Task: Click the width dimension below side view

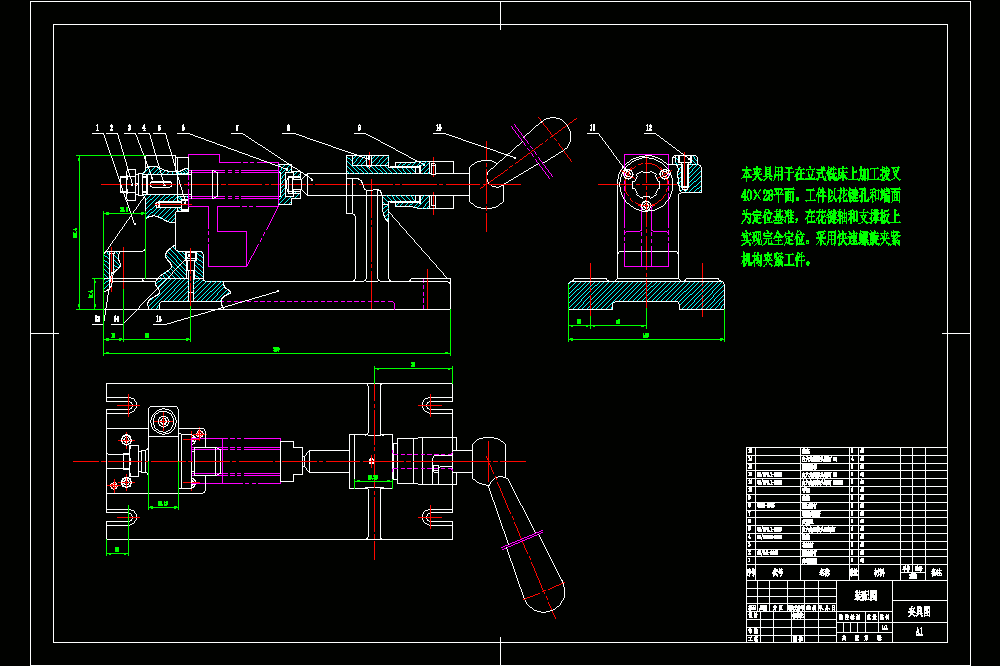Action: pyautogui.click(x=646, y=336)
